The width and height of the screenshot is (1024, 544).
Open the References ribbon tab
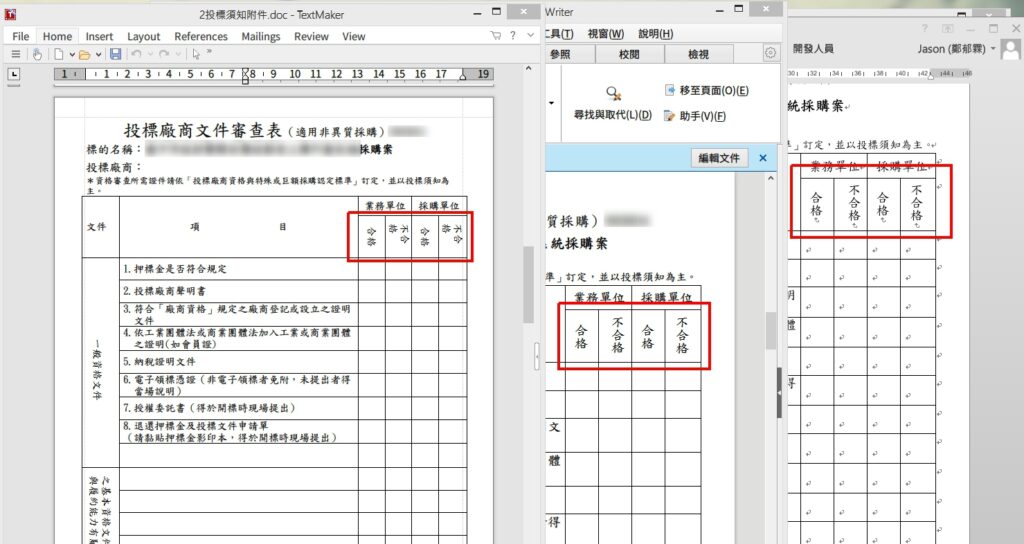coord(201,37)
